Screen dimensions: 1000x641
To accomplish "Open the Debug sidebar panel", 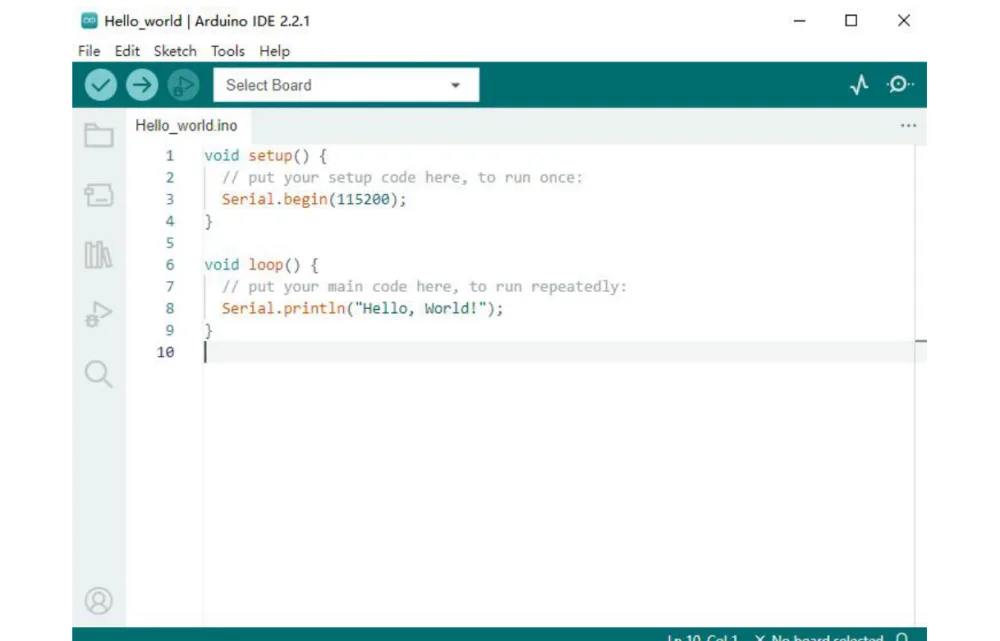I will pos(98,314).
